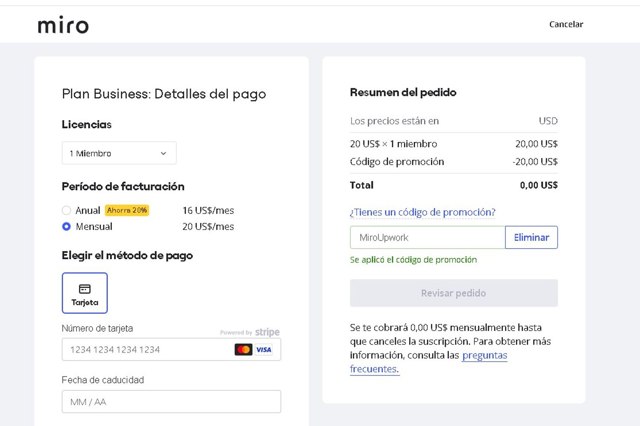Click the Resumen del pedido heading
Screen dimensions: 640x426
[403, 93]
